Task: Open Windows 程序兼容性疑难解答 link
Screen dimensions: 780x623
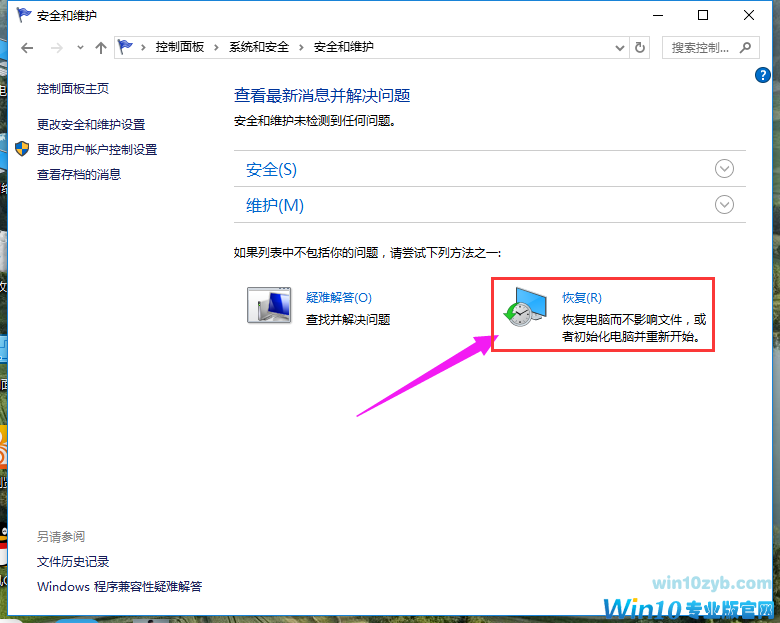Action: click(x=119, y=586)
